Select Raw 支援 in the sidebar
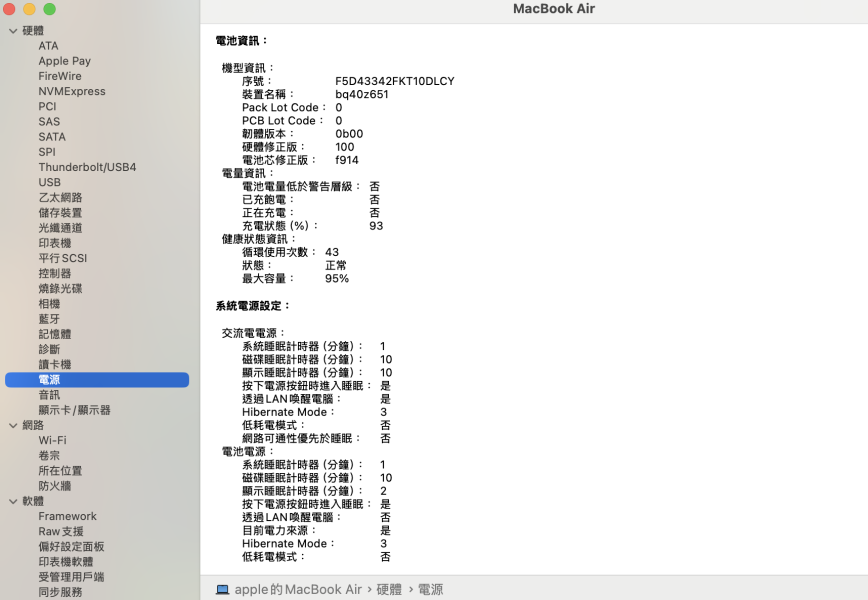868x600 pixels. (61, 531)
